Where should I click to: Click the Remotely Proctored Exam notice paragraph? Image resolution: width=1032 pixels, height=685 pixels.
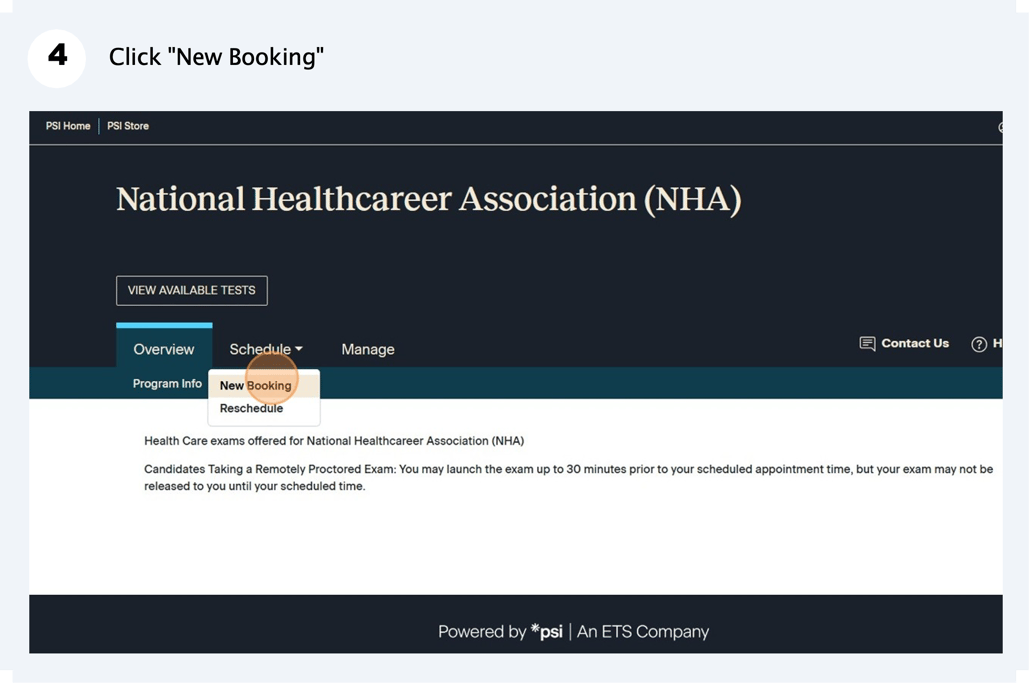(x=568, y=478)
